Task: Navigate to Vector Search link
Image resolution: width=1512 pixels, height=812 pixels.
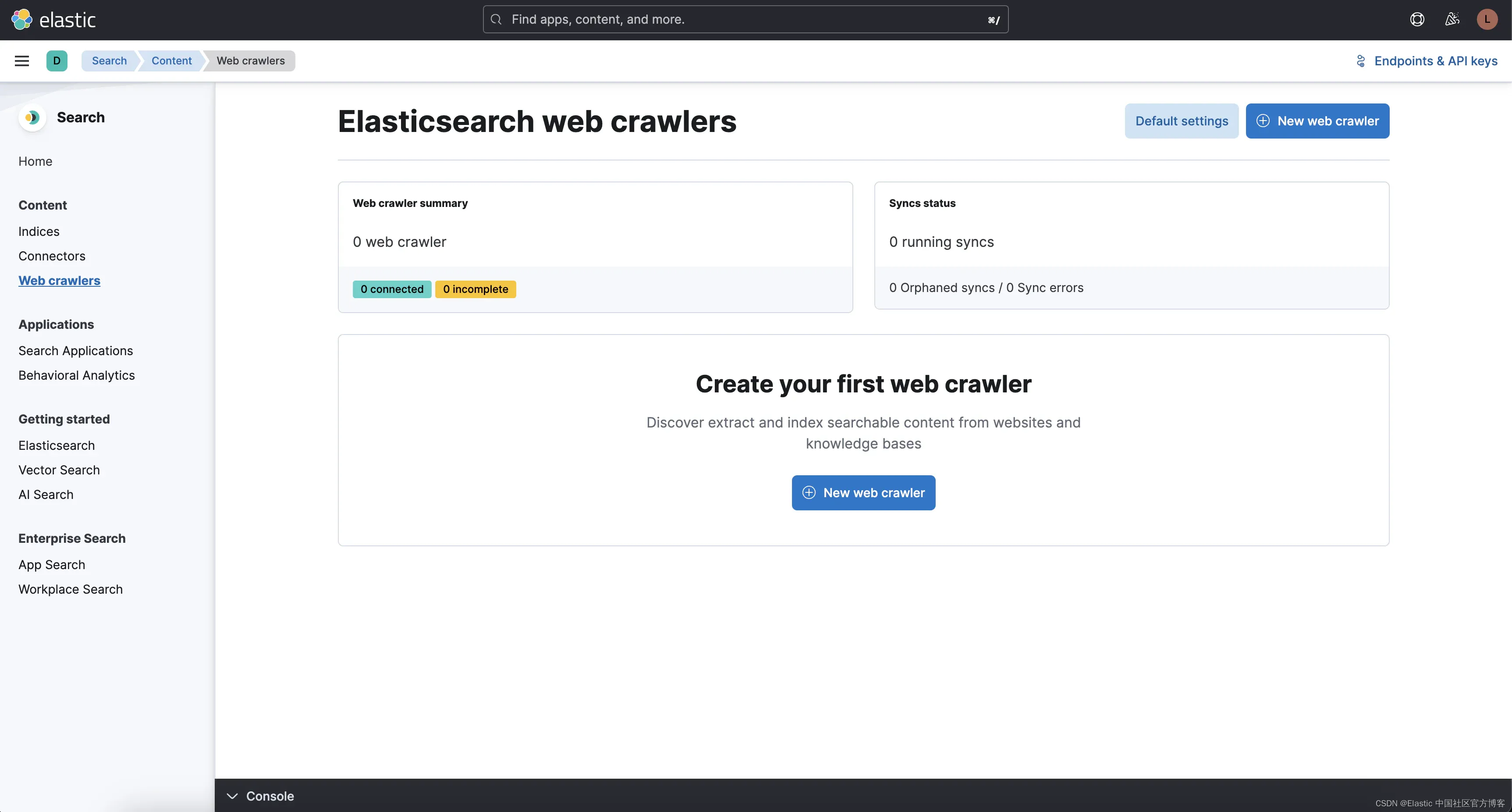Action: click(59, 470)
